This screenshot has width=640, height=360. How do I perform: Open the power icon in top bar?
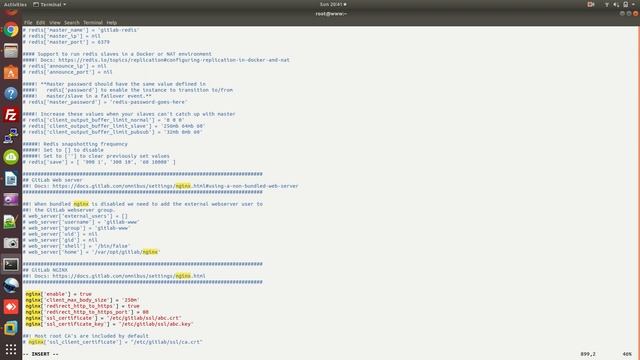click(x=625, y=4)
